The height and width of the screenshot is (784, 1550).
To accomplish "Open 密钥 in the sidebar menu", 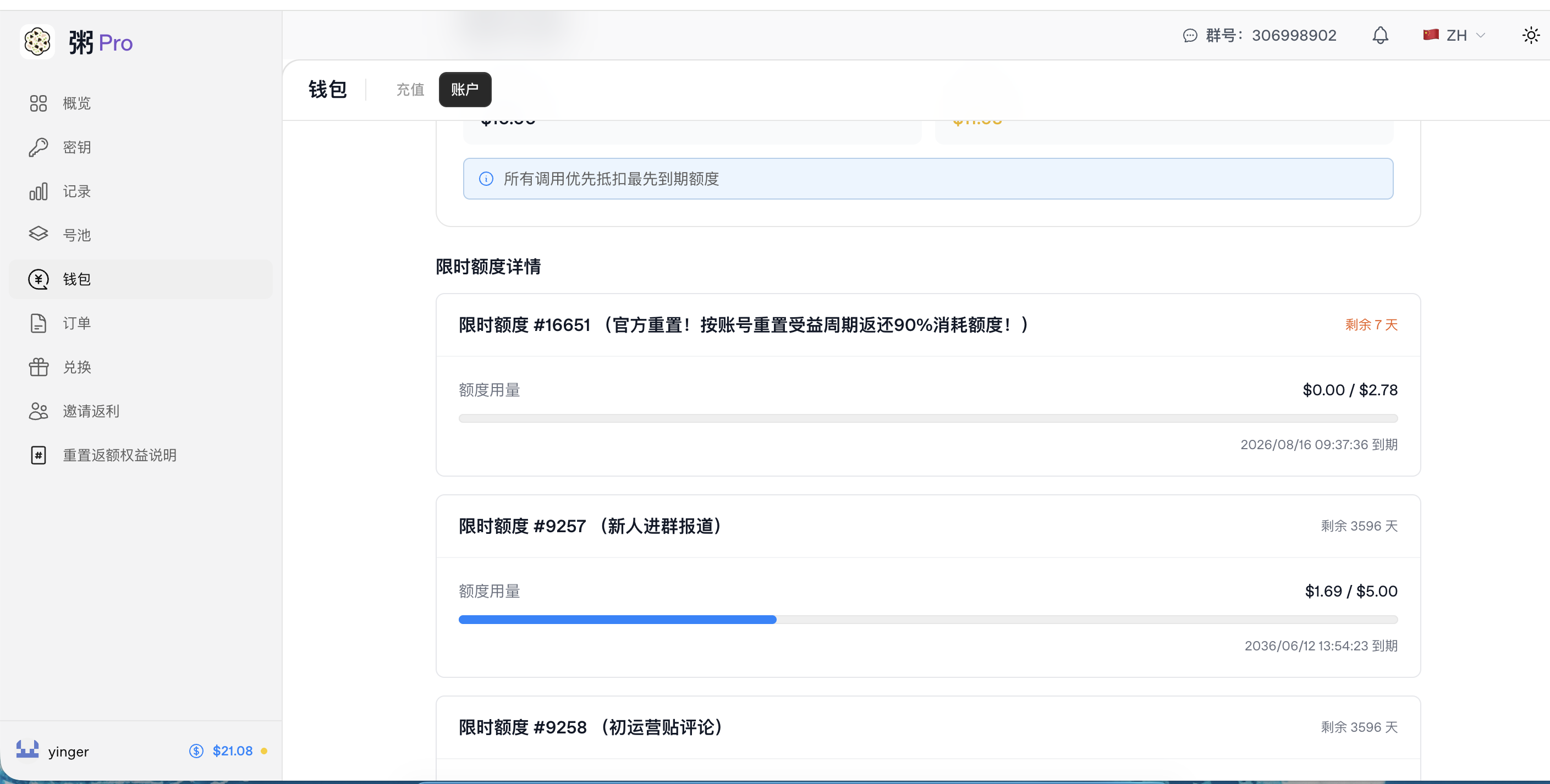I will click(141, 147).
